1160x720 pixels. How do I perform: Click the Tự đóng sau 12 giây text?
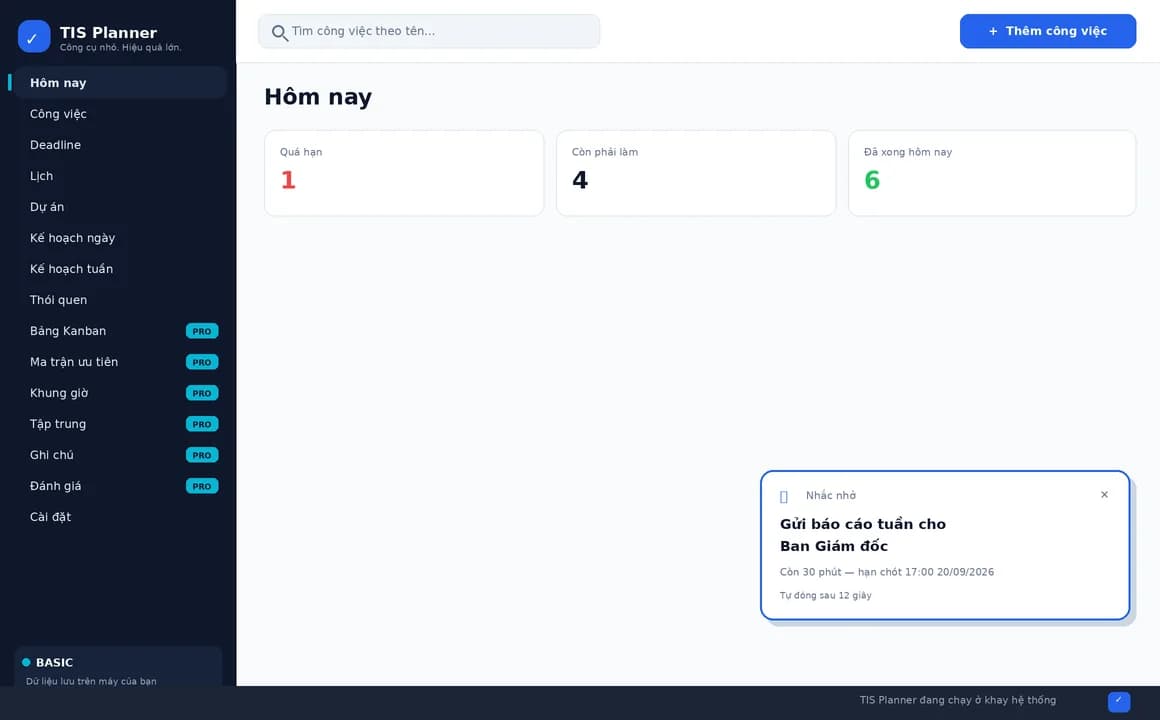coord(826,596)
